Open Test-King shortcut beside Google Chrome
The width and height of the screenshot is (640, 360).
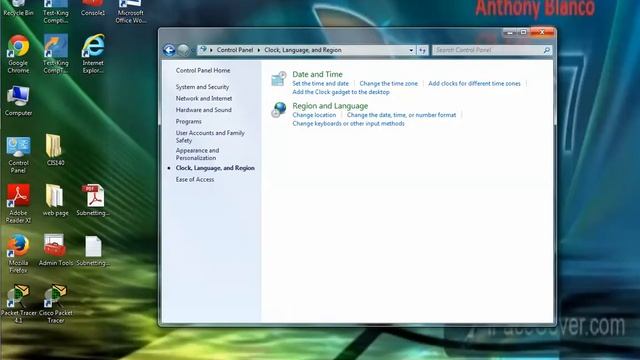[x=56, y=46]
